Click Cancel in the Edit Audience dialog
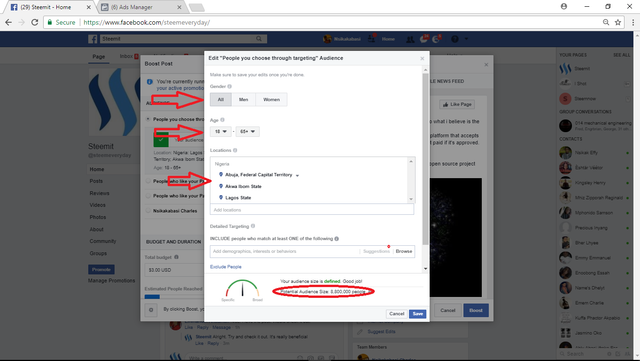The width and height of the screenshot is (640, 361). click(397, 314)
